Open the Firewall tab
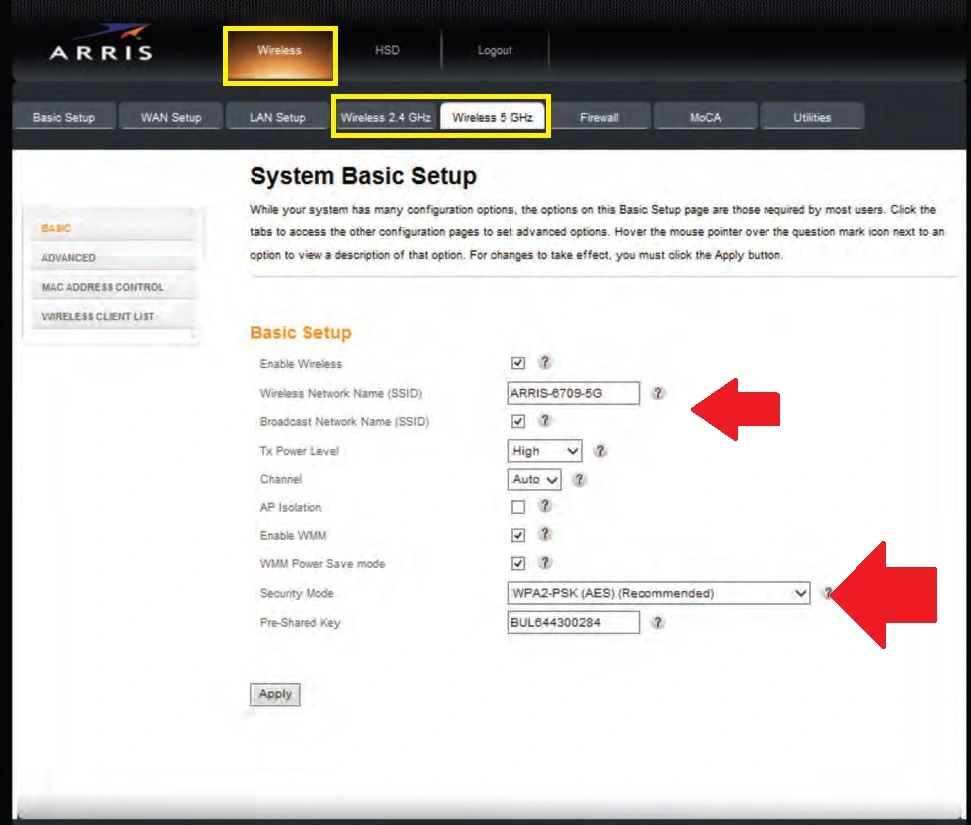This screenshot has height=825, width=971. [x=599, y=118]
